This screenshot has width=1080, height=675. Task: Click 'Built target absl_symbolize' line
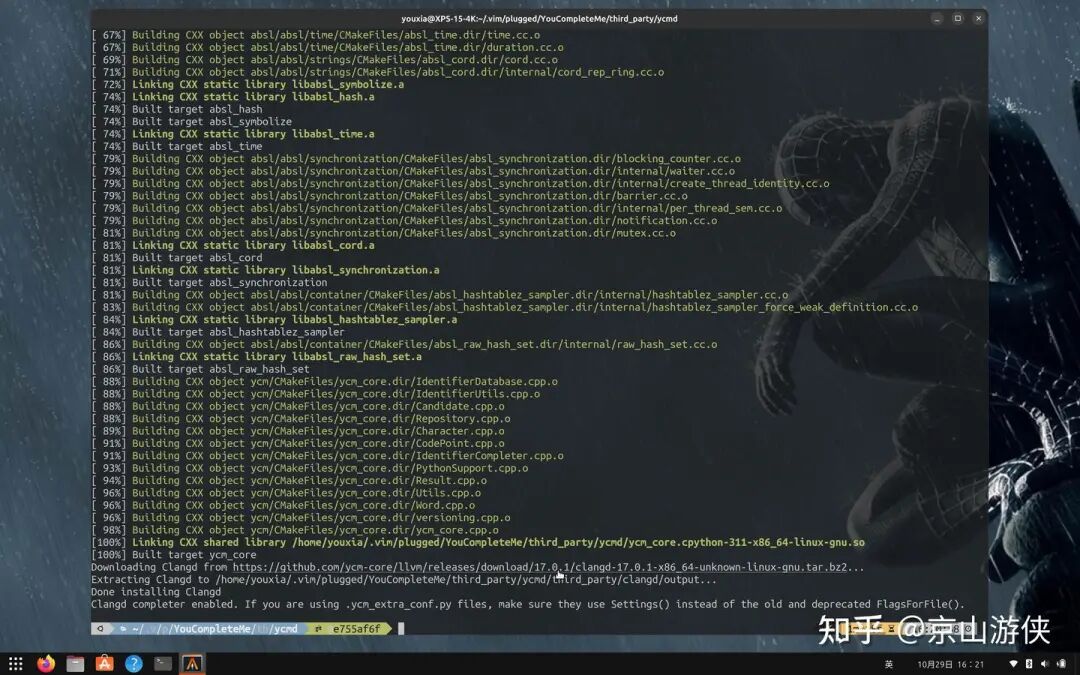(x=191, y=121)
